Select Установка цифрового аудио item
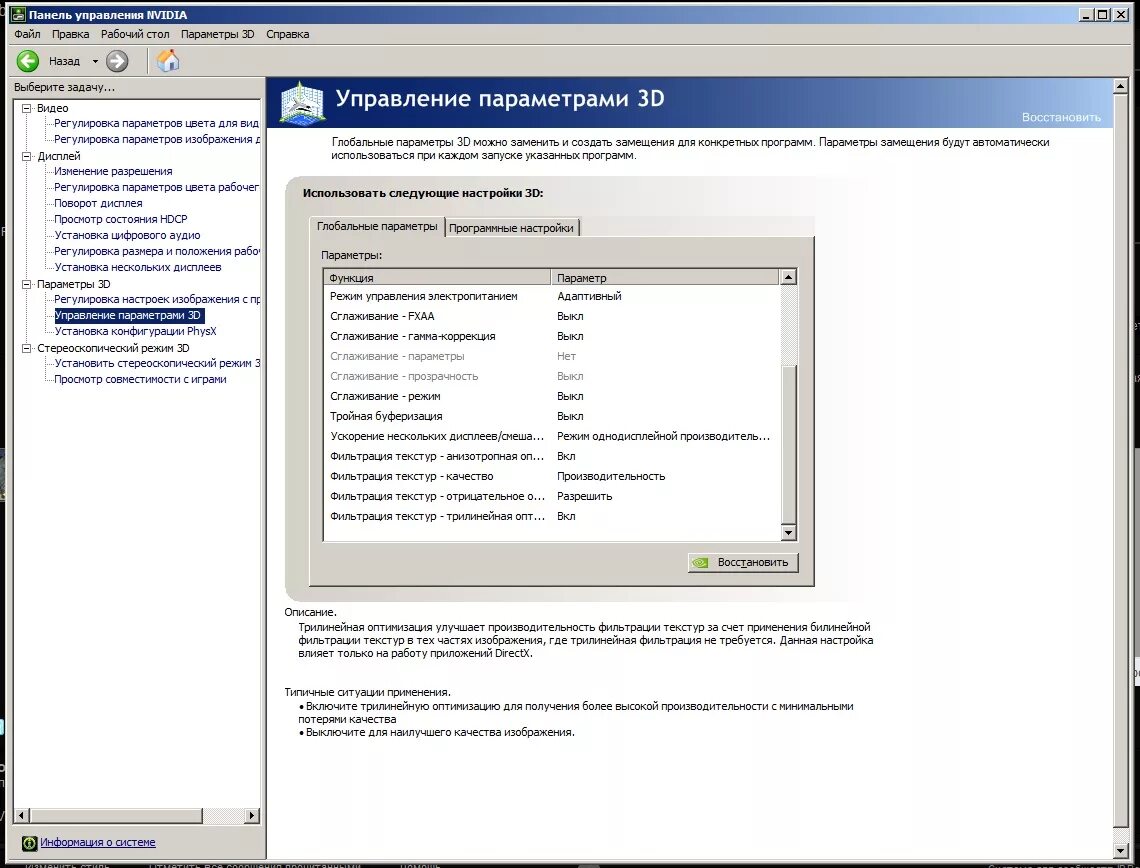The image size is (1140, 868). pyautogui.click(x=127, y=236)
